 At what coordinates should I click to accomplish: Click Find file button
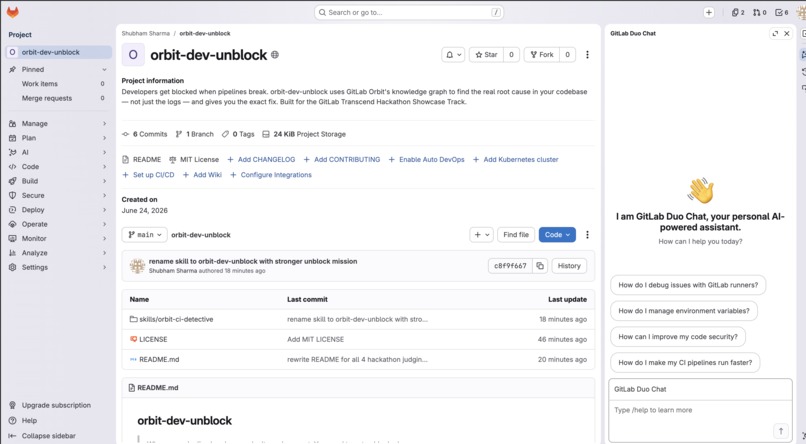tap(516, 235)
